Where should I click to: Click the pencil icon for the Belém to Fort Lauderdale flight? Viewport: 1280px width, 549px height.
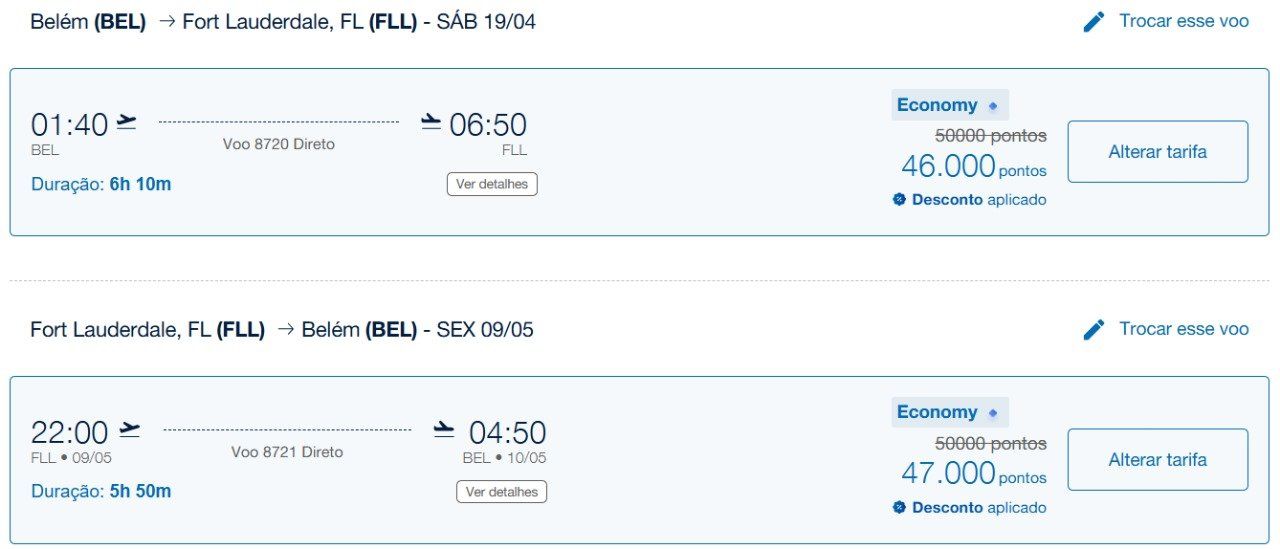(1094, 22)
